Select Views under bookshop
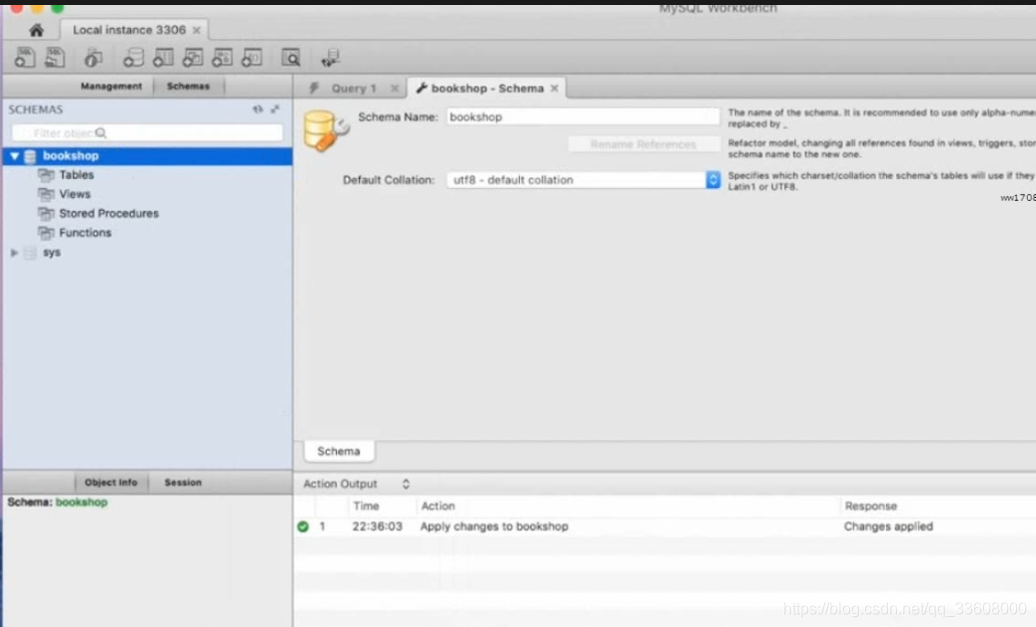 (x=75, y=194)
